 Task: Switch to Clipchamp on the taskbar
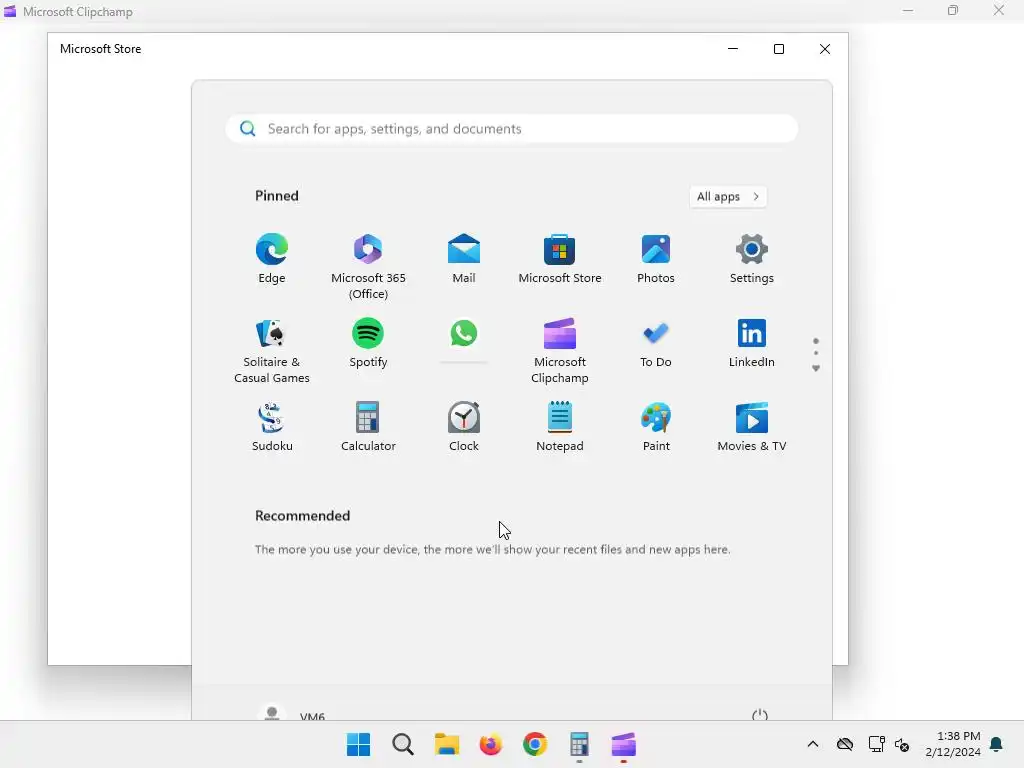coord(624,744)
